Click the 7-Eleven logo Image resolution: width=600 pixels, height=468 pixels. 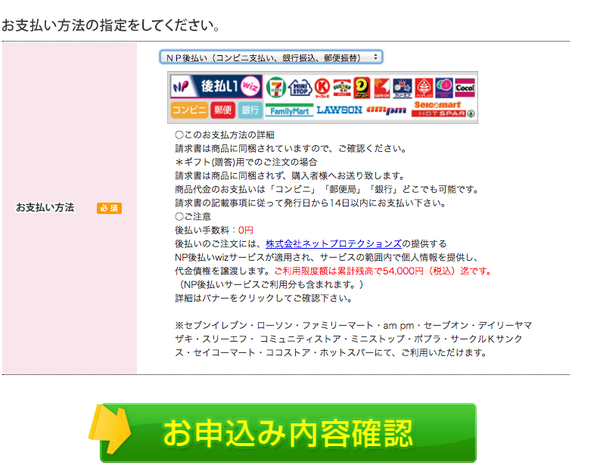pos(276,87)
